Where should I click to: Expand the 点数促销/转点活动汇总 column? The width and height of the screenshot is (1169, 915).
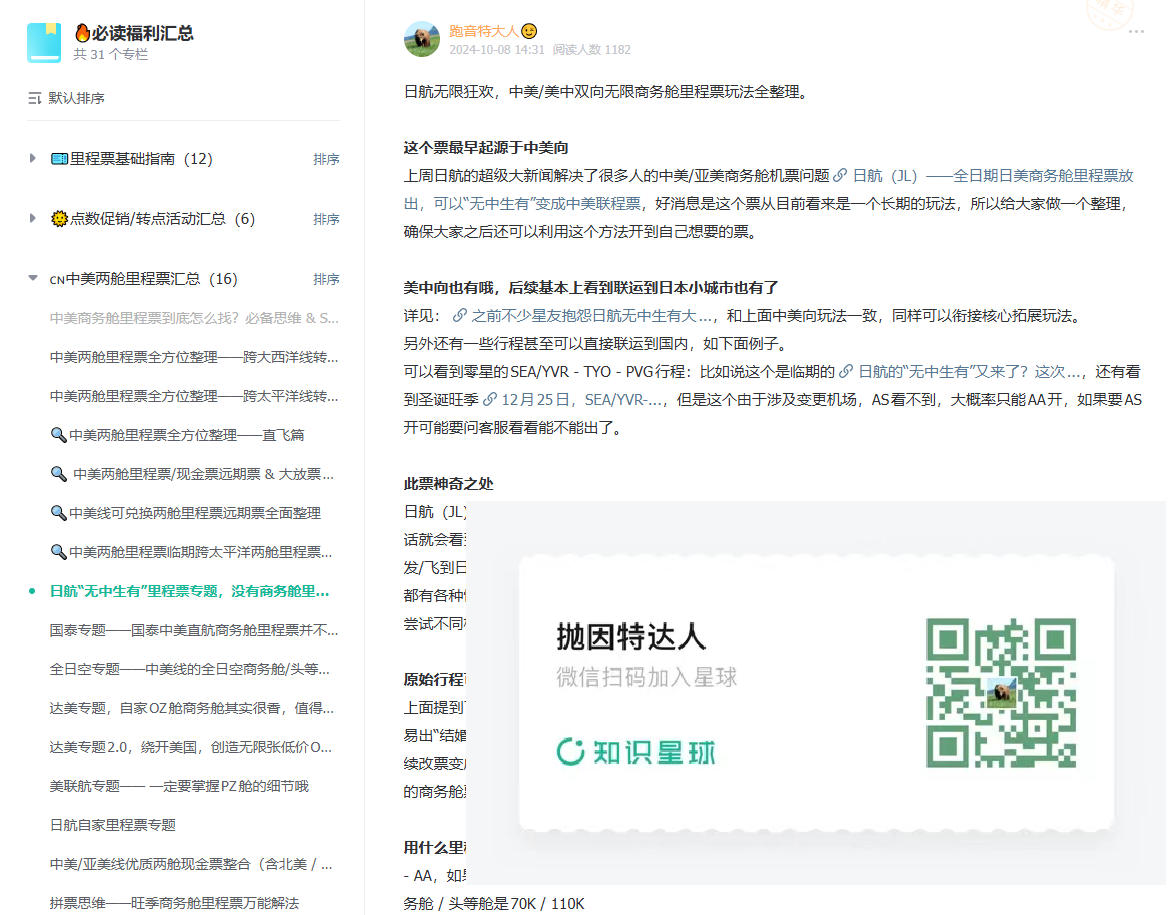click(30, 218)
